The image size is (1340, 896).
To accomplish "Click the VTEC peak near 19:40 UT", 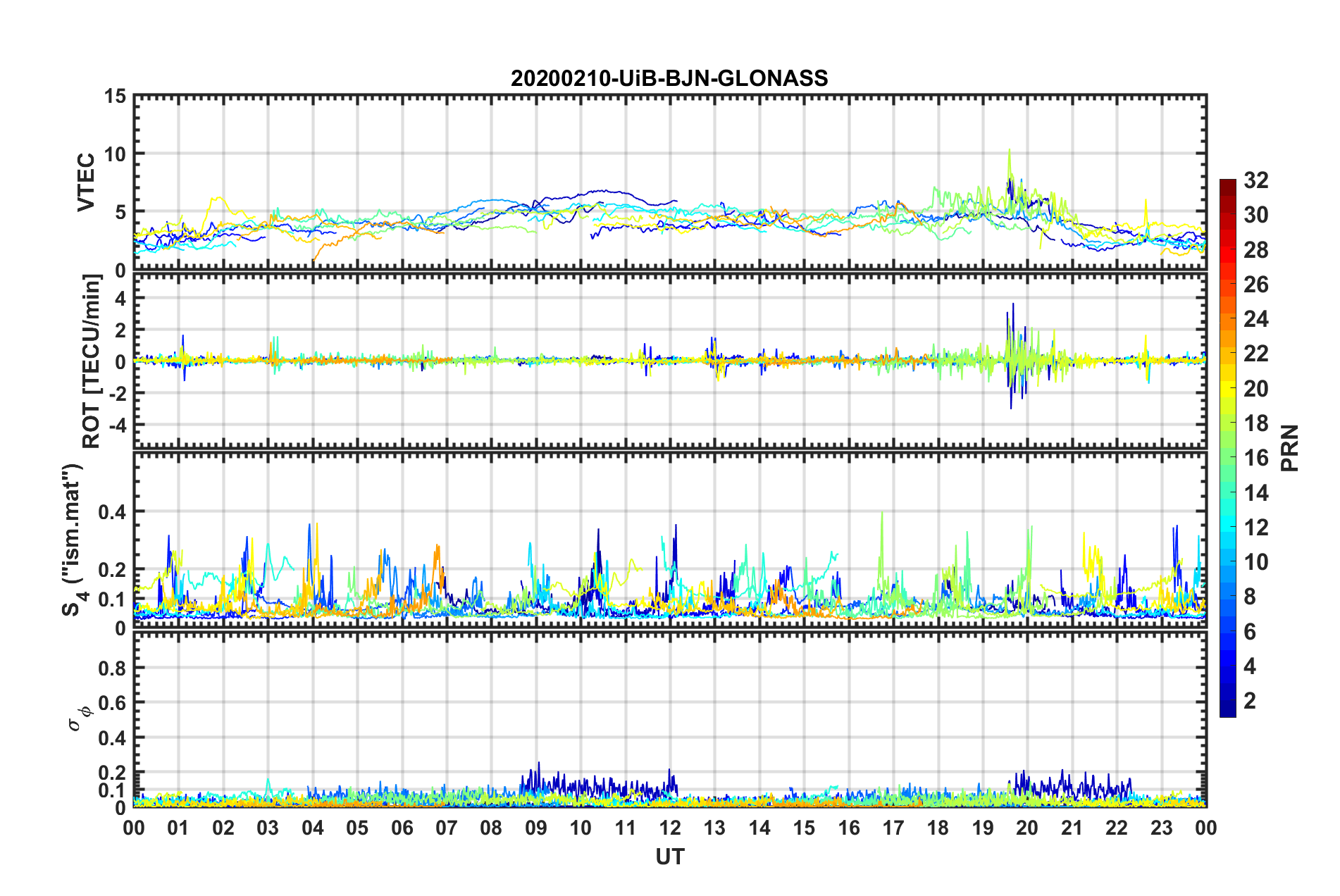I will [x=1010, y=150].
